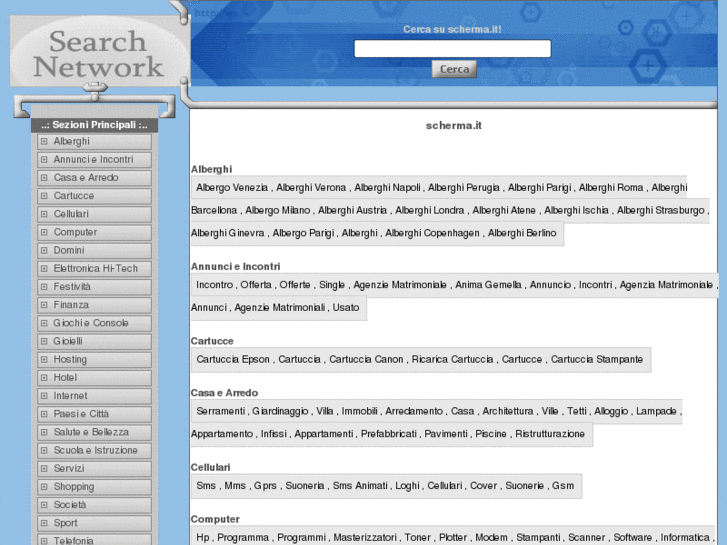Open the Alberghi Copenhagen link

click(x=432, y=233)
